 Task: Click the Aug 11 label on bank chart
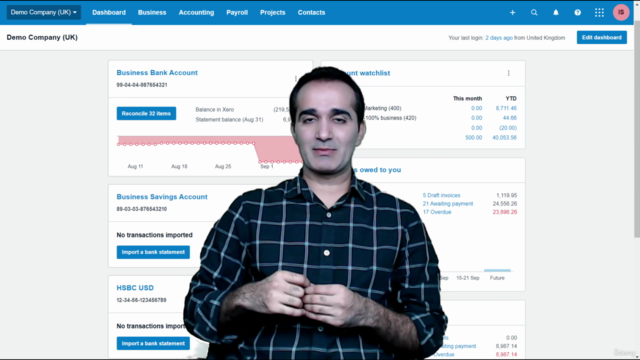click(x=136, y=167)
